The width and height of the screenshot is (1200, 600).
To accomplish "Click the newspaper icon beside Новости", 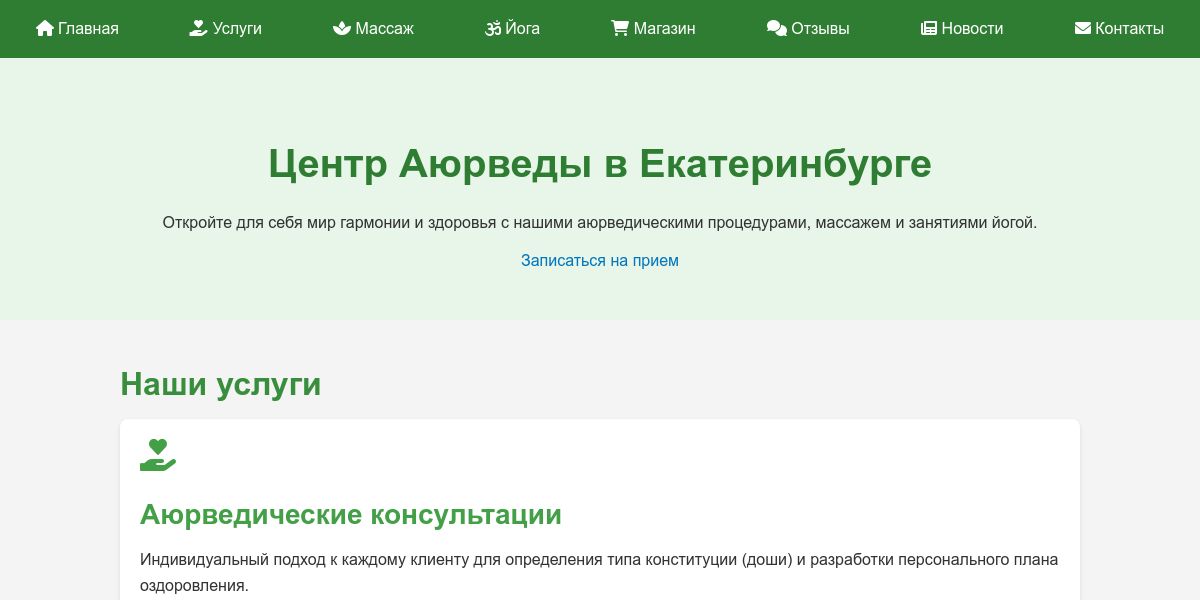I will click(x=929, y=29).
